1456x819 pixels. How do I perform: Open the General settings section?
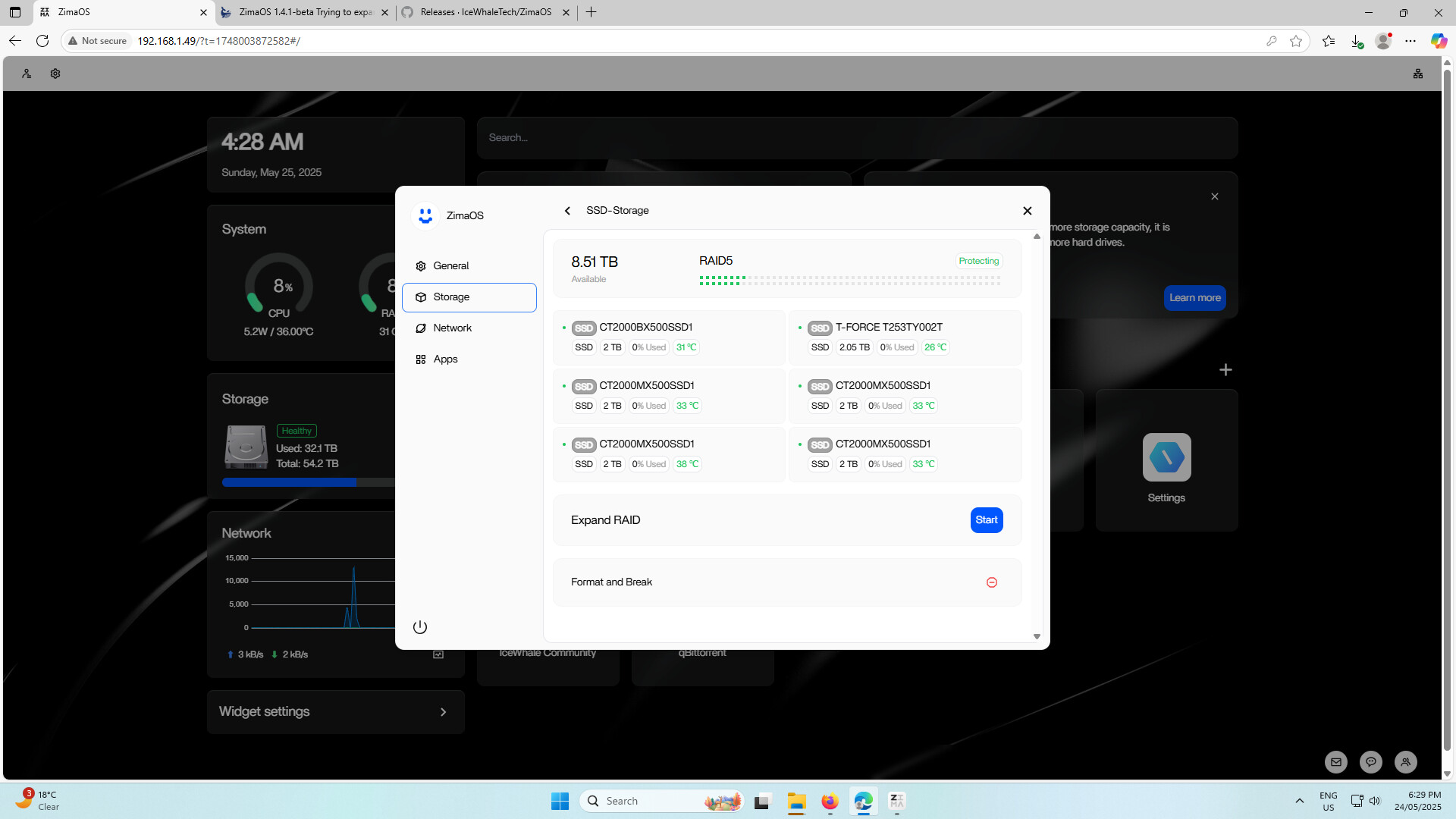pos(469,265)
